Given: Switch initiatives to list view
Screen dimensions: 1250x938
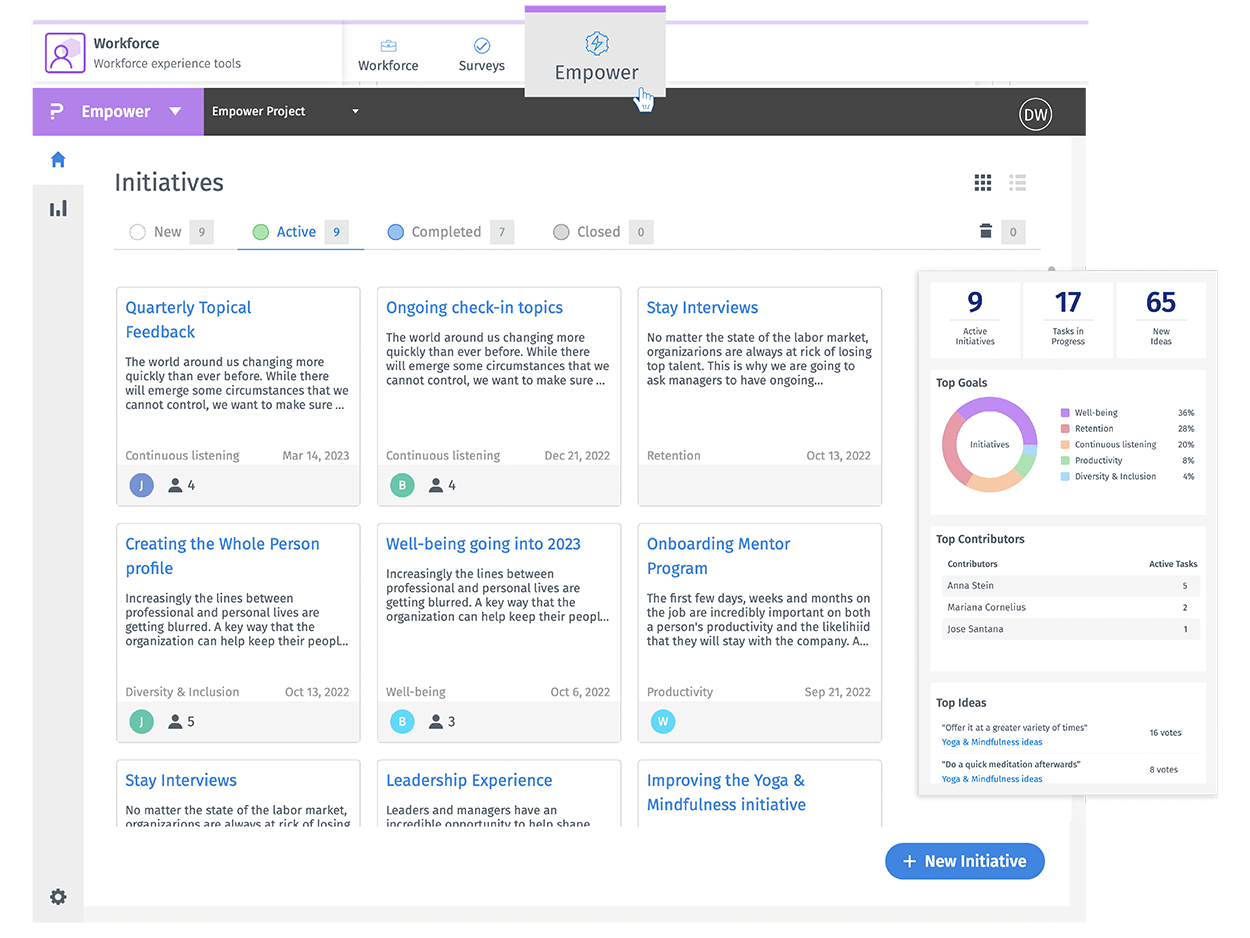Looking at the screenshot, I should click(x=1018, y=182).
